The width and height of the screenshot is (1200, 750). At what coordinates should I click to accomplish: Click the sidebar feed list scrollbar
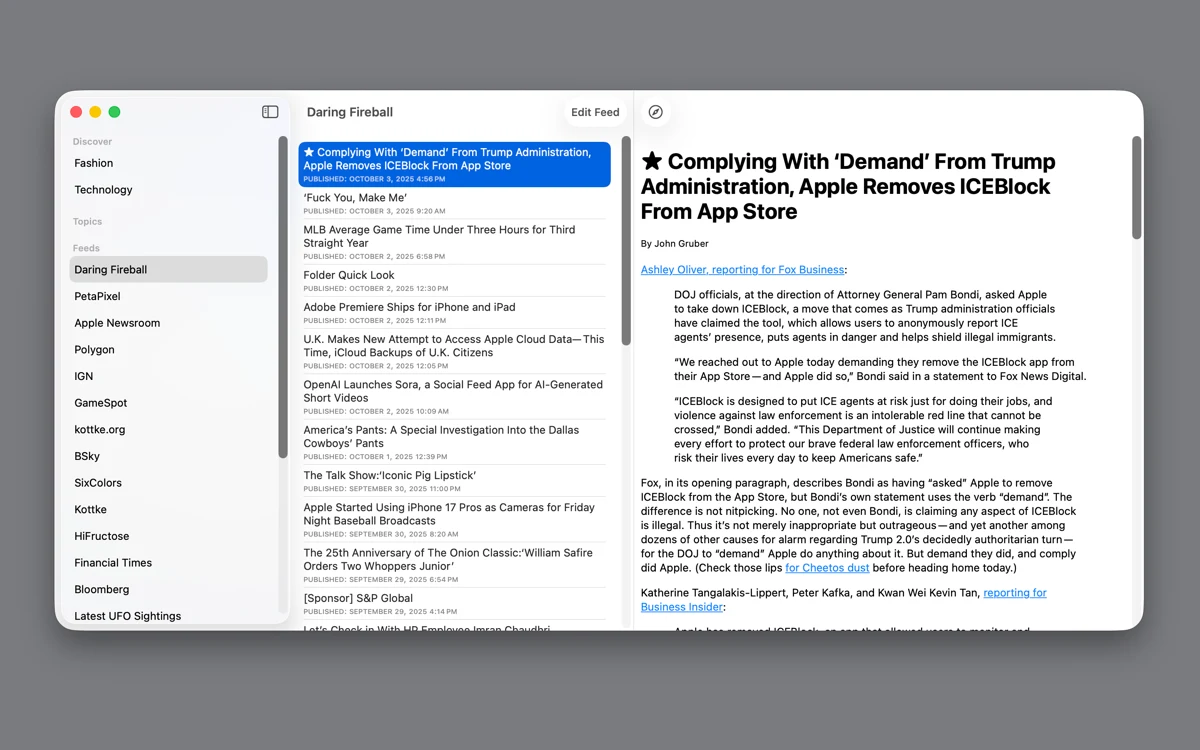(x=283, y=297)
